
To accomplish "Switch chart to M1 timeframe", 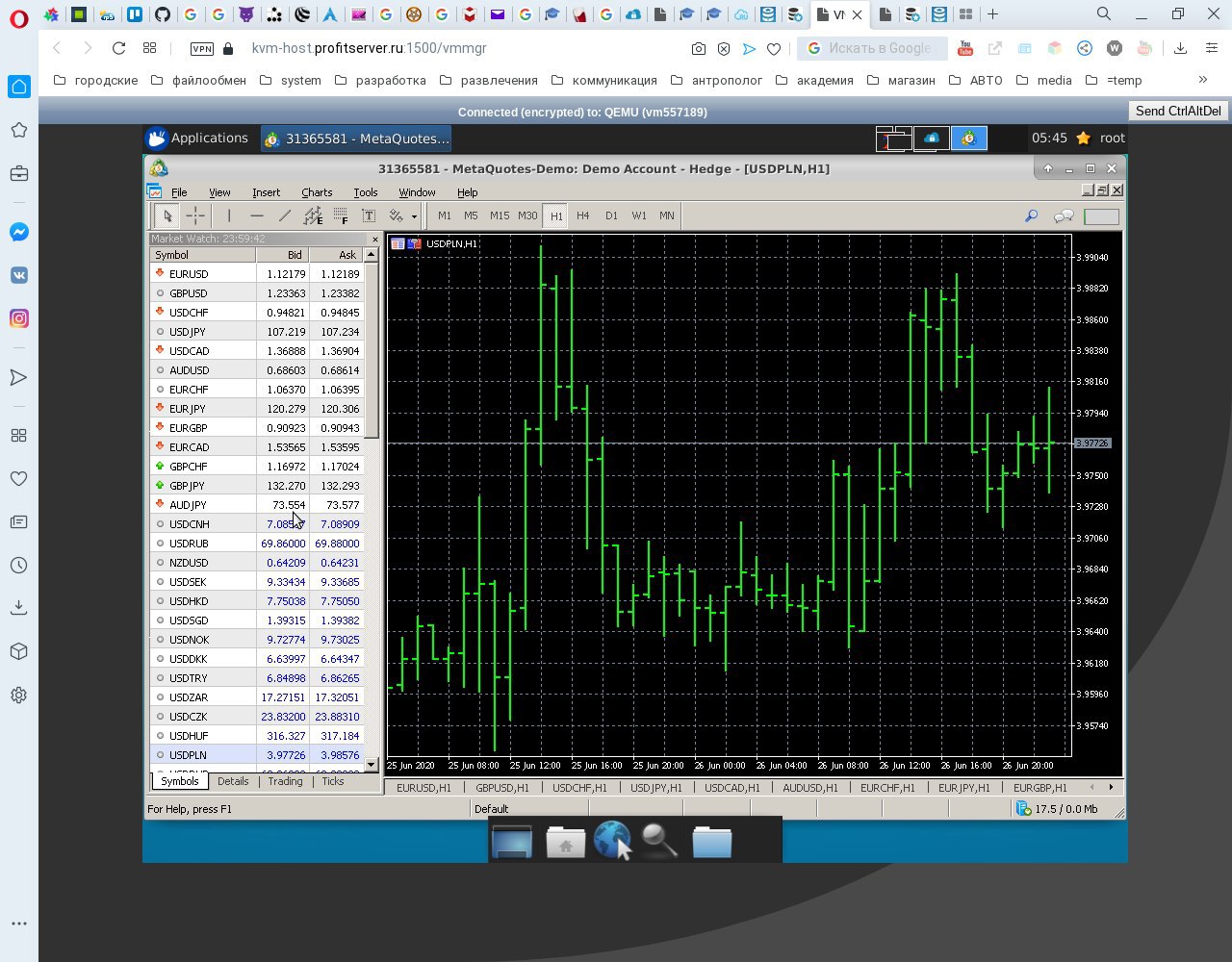I will (x=445, y=215).
